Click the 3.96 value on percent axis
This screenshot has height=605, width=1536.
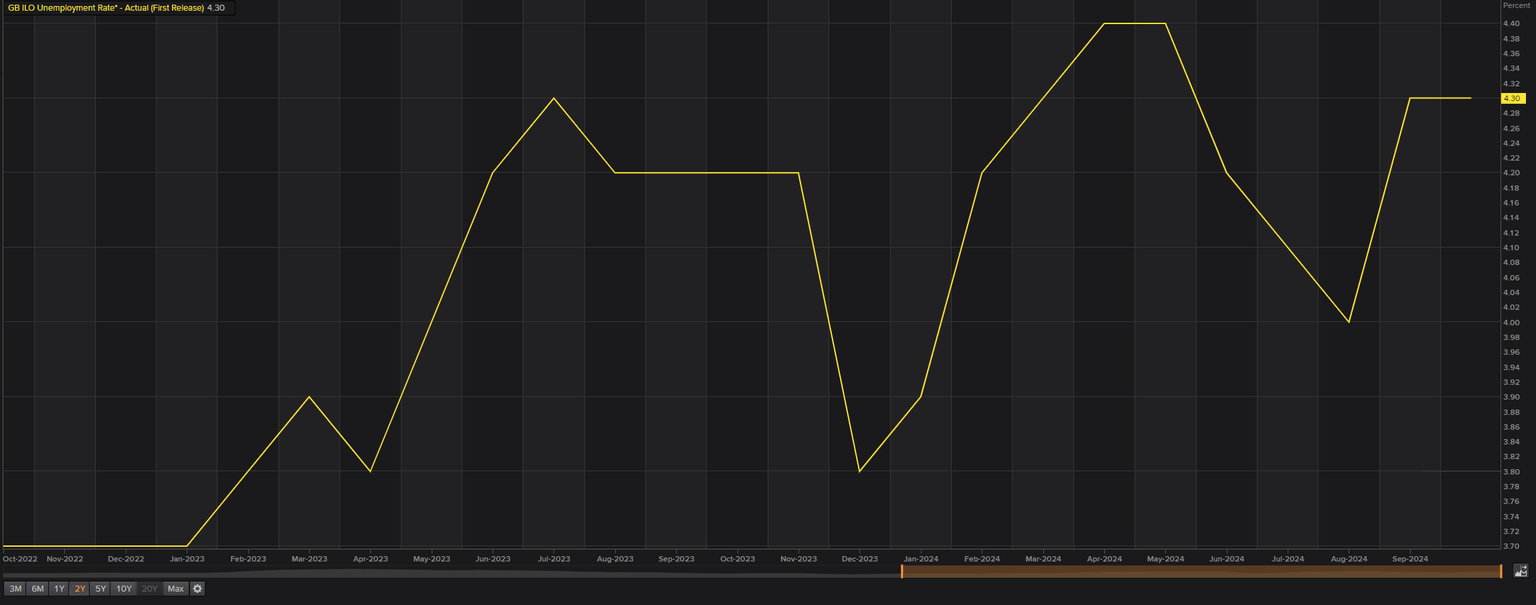pyautogui.click(x=1511, y=352)
